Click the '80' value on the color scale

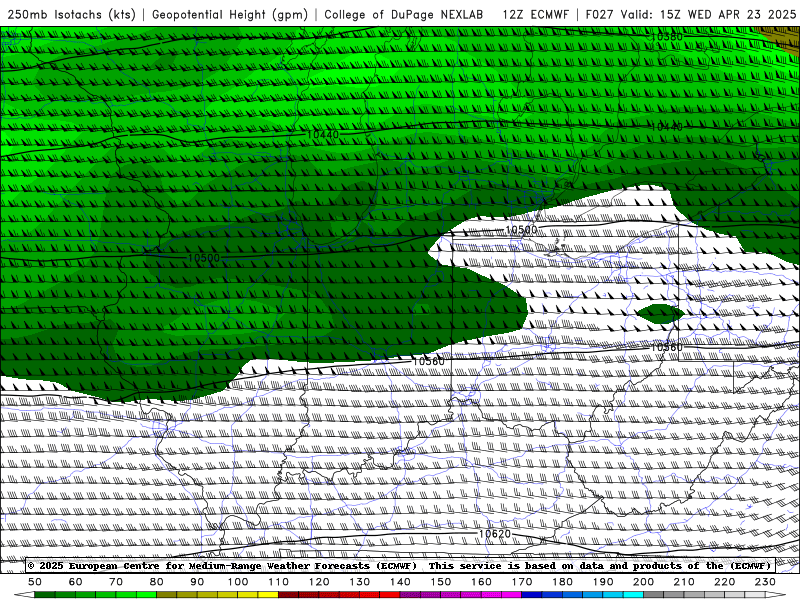click(157, 582)
